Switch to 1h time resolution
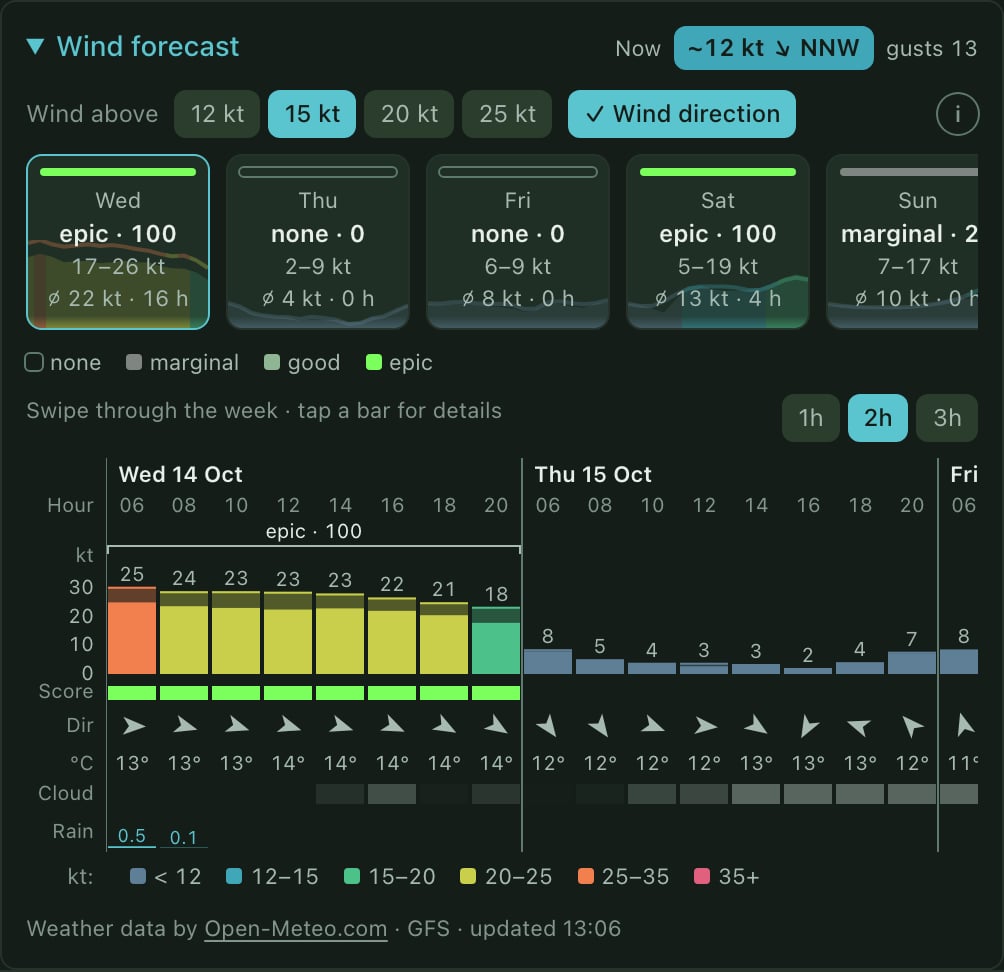 811,418
